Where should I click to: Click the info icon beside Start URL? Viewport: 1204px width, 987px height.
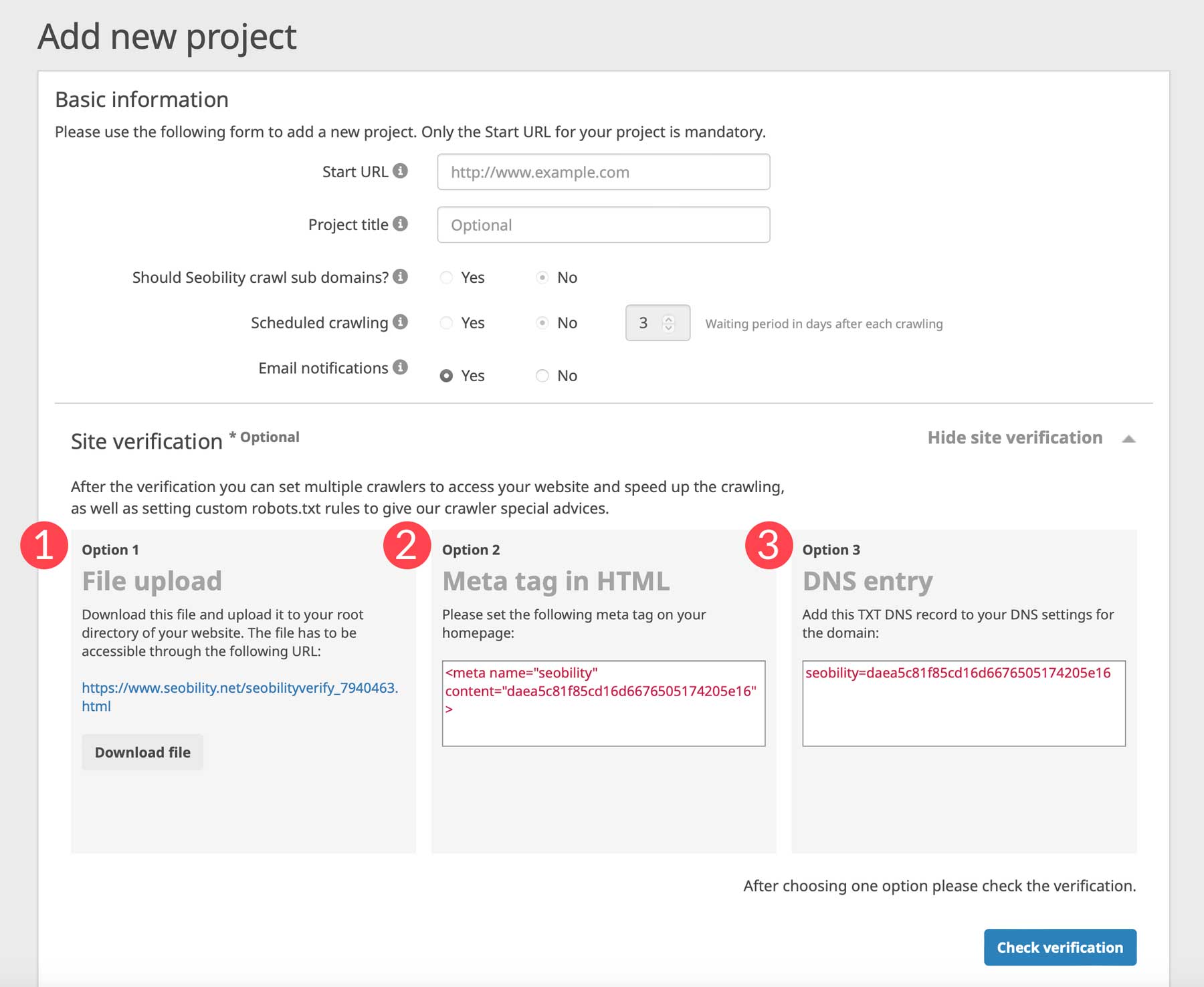pyautogui.click(x=400, y=171)
